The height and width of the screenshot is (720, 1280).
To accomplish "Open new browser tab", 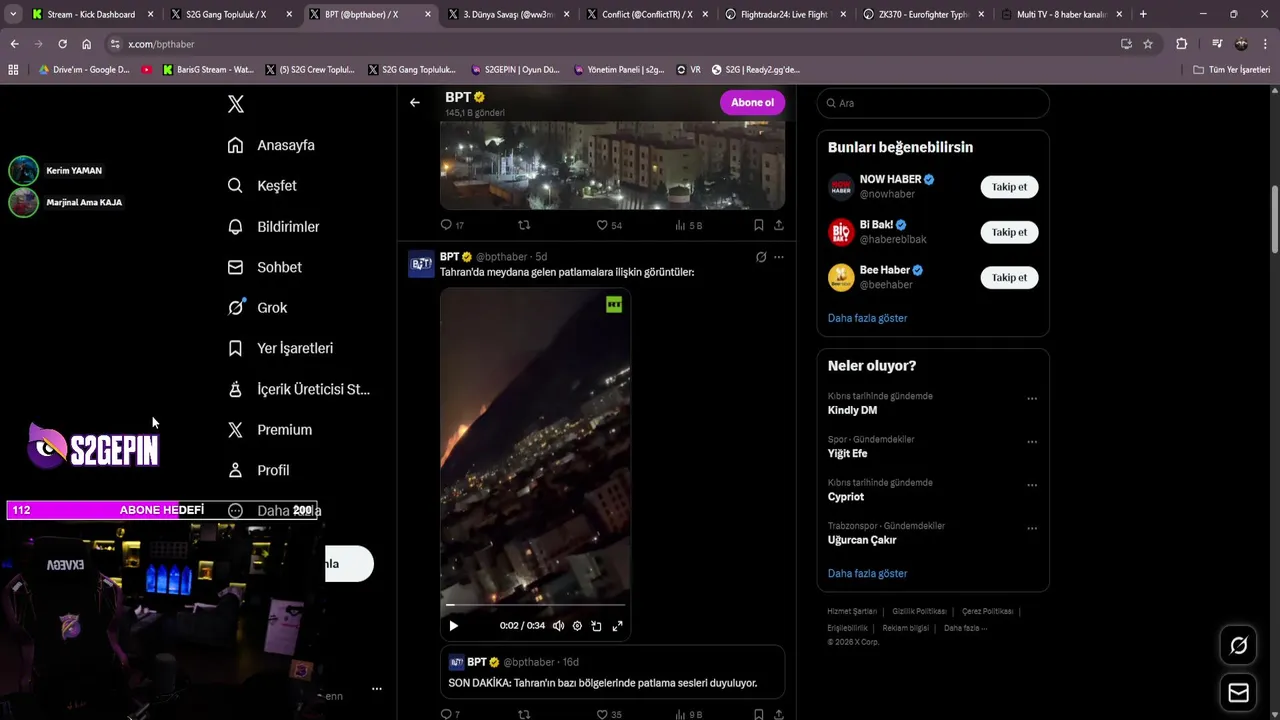I will pos(1143,14).
